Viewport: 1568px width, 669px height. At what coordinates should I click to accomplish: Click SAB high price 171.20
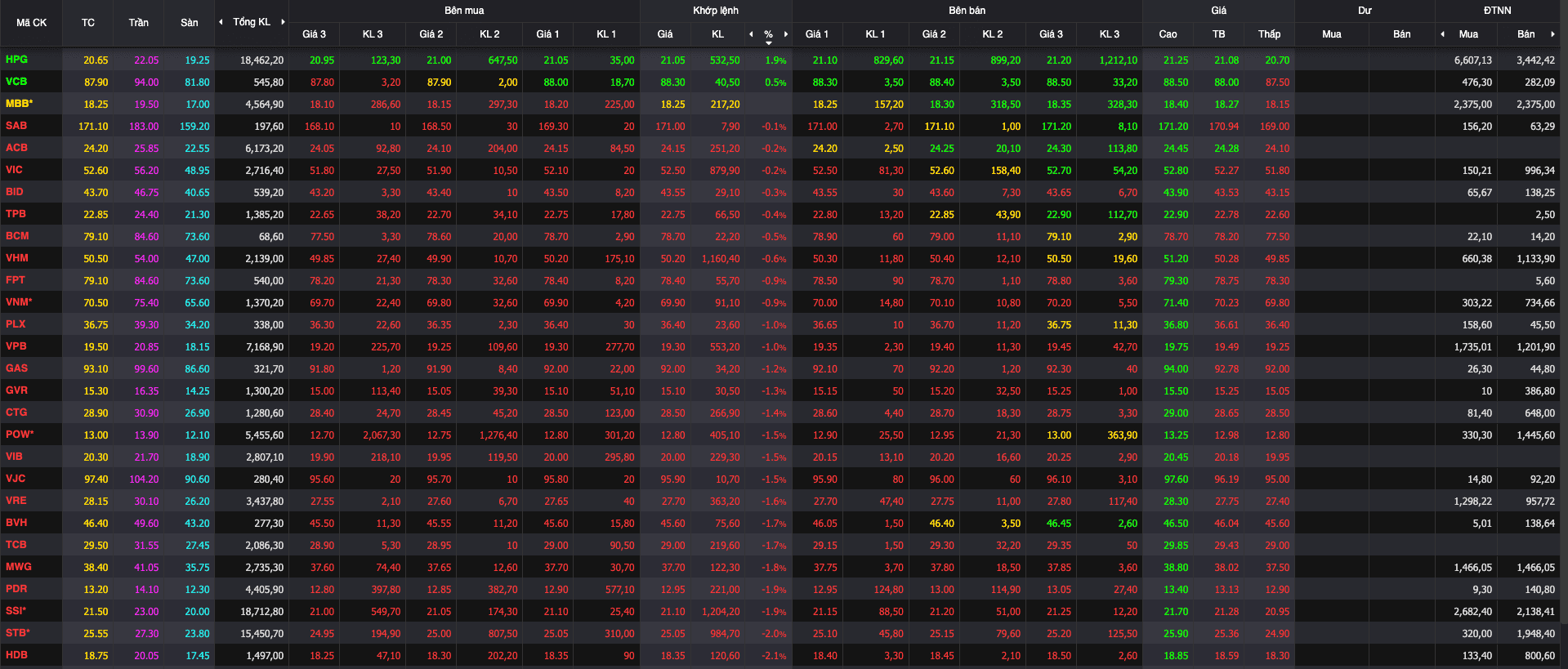(x=1173, y=127)
